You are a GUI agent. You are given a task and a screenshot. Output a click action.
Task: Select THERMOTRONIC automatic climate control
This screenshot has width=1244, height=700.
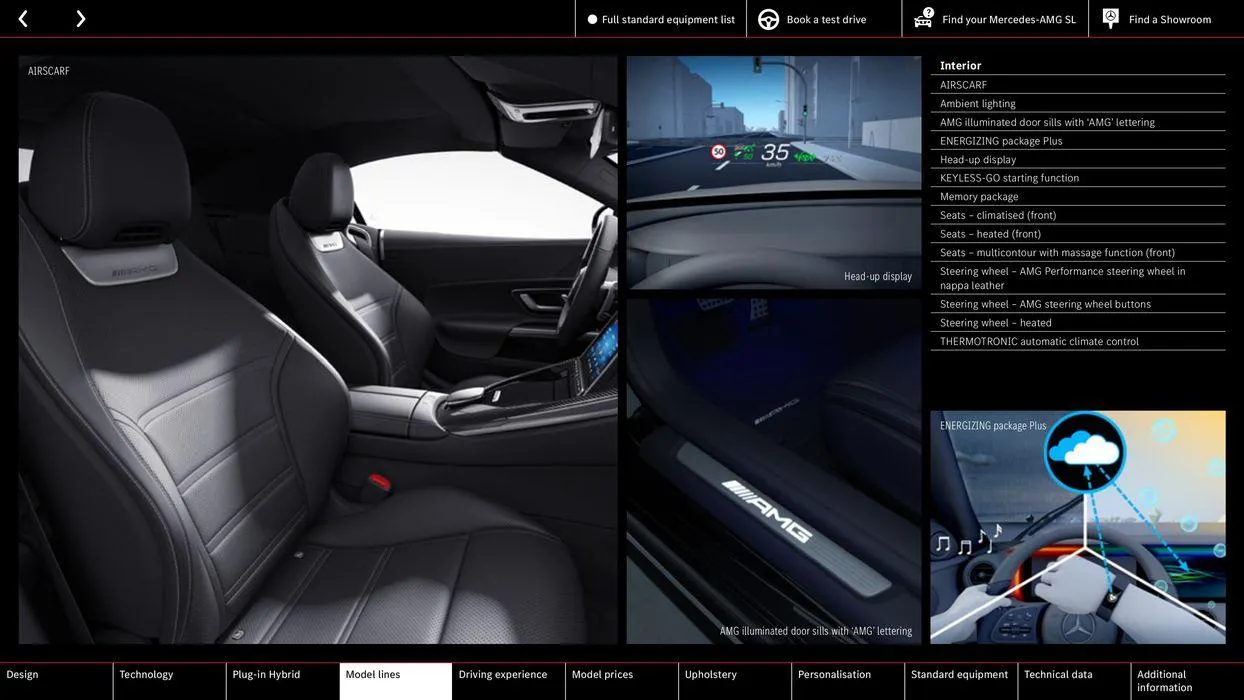(x=1040, y=340)
